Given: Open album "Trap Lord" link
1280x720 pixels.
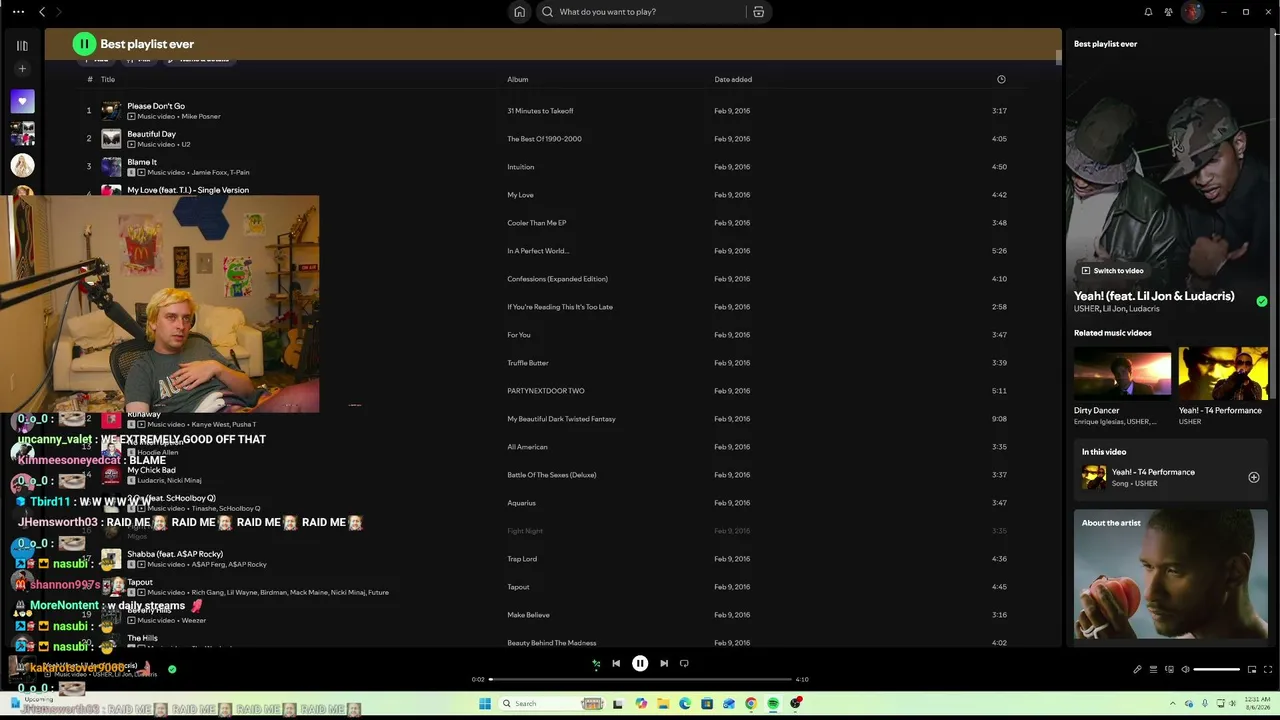Looking at the screenshot, I should point(522,559).
